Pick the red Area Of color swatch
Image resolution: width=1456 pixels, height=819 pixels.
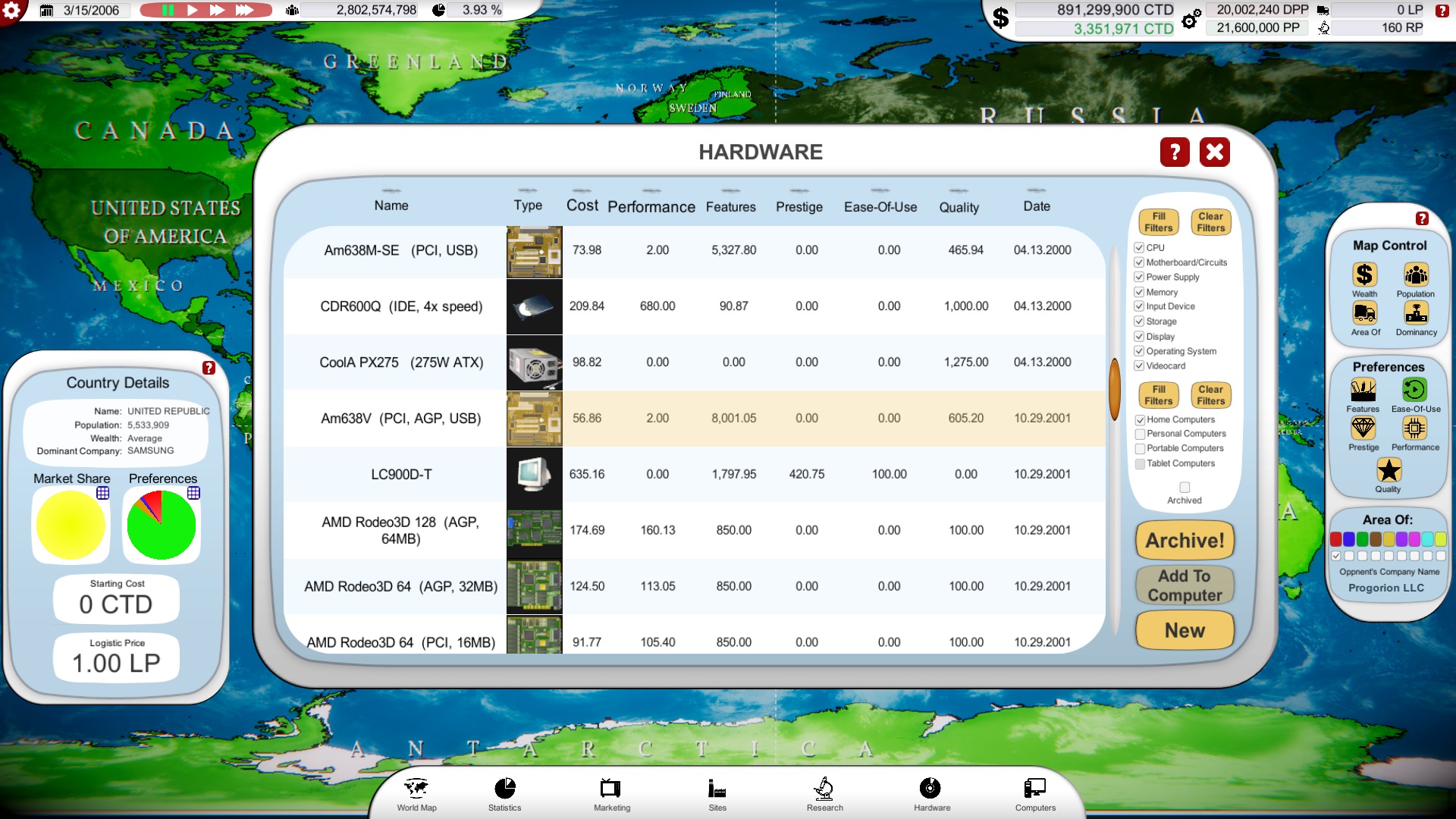coord(1336,539)
